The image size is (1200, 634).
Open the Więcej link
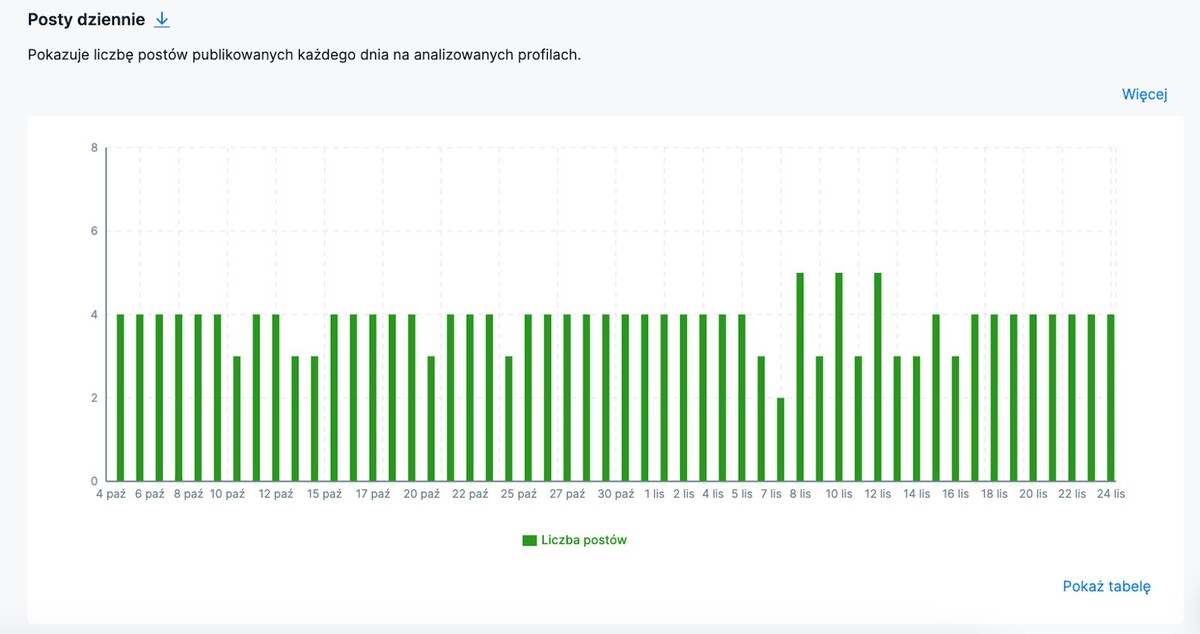point(1146,93)
